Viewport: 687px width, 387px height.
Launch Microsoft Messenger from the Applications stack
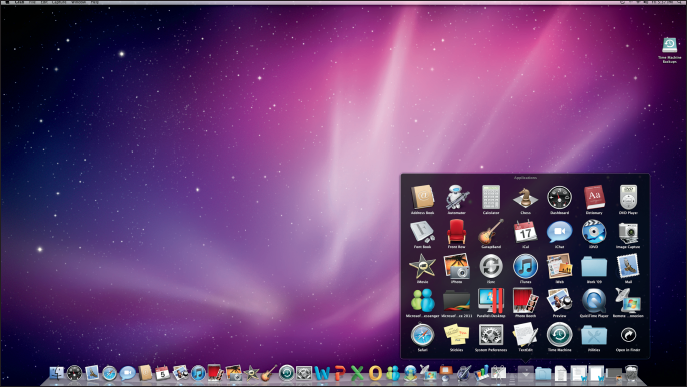422,300
